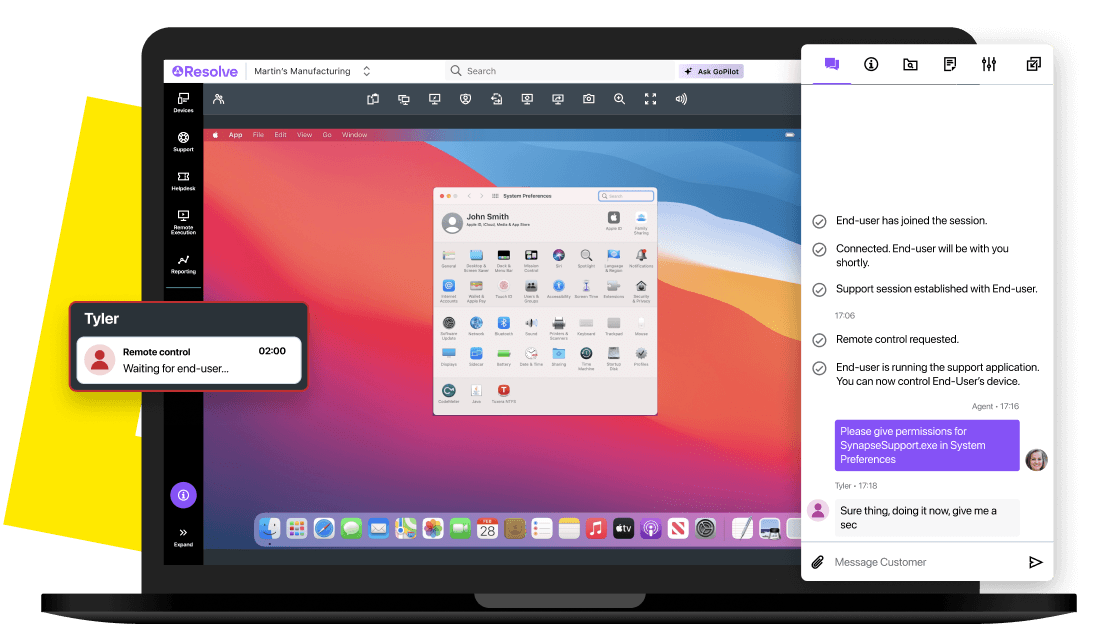The height and width of the screenshot is (624, 1110).
Task: Click John Smith's profile in System Preferences
Action: [486, 222]
